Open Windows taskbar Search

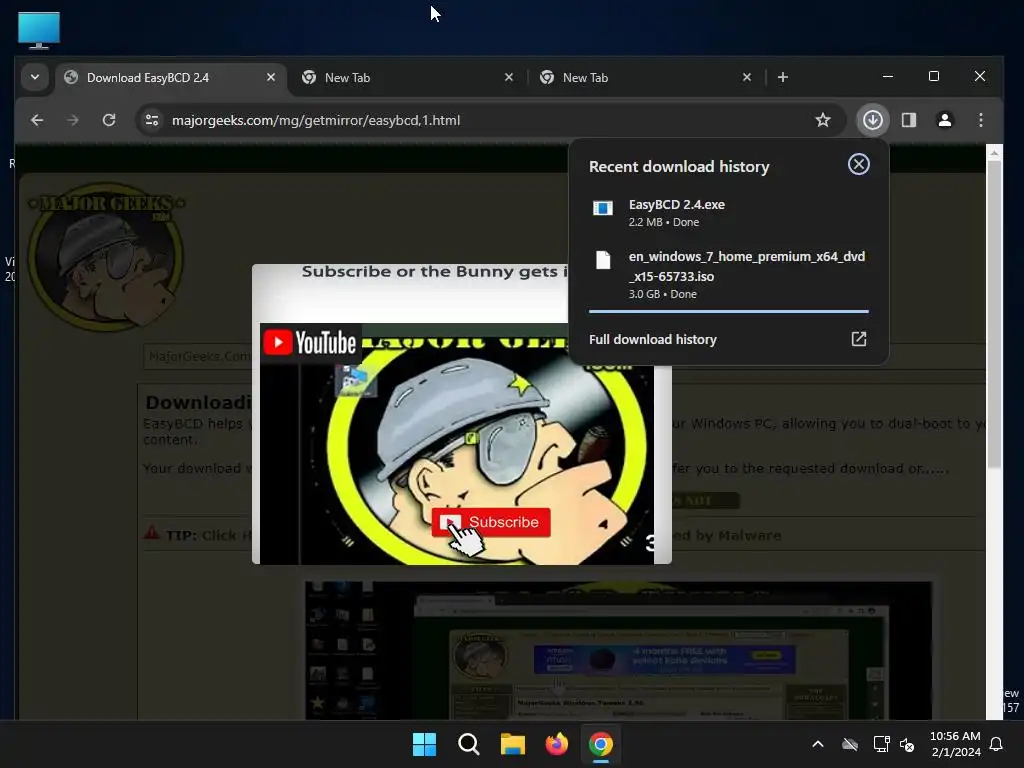coord(468,744)
